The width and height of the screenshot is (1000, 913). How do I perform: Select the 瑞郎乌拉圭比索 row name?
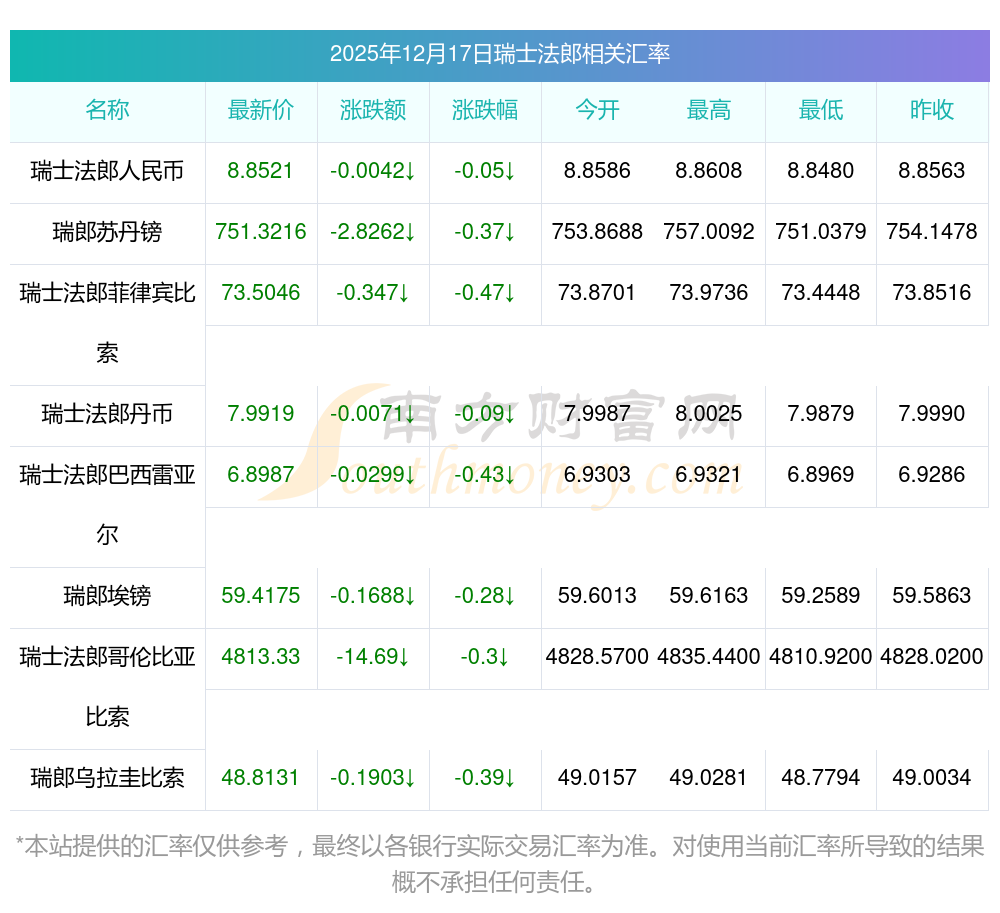pos(107,778)
